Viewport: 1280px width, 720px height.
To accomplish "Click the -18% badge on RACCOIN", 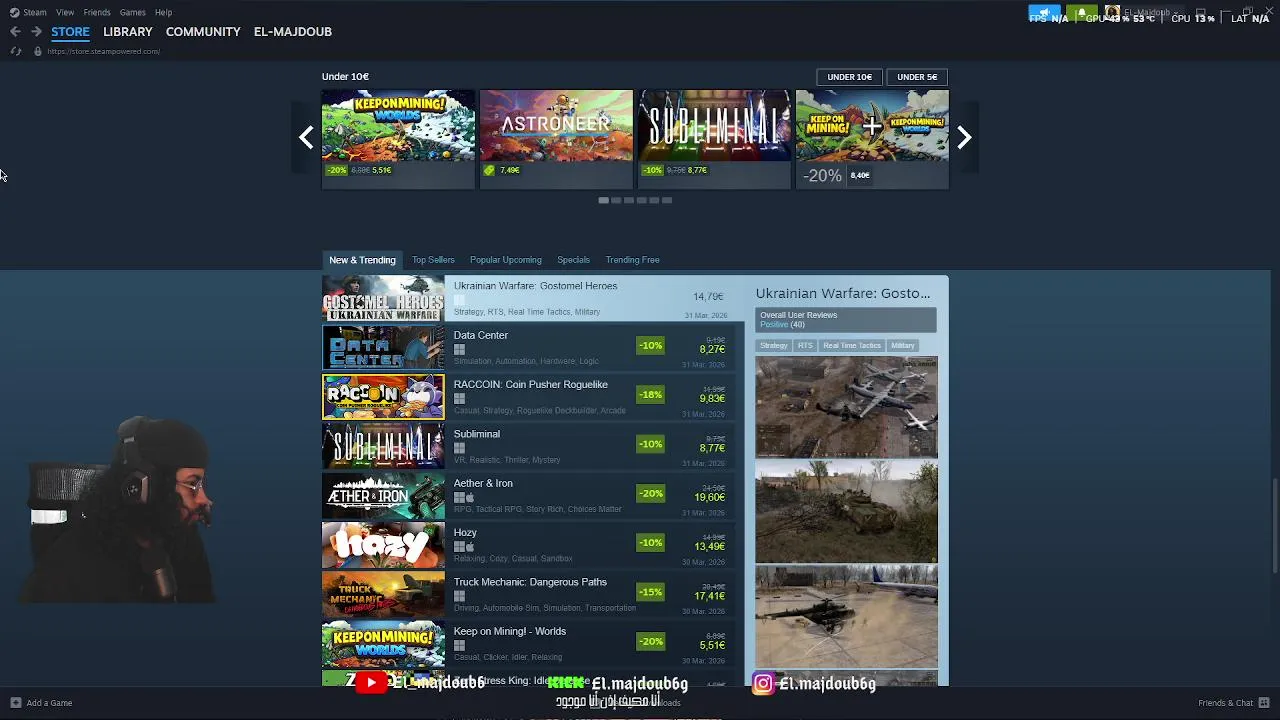I will (x=650, y=395).
